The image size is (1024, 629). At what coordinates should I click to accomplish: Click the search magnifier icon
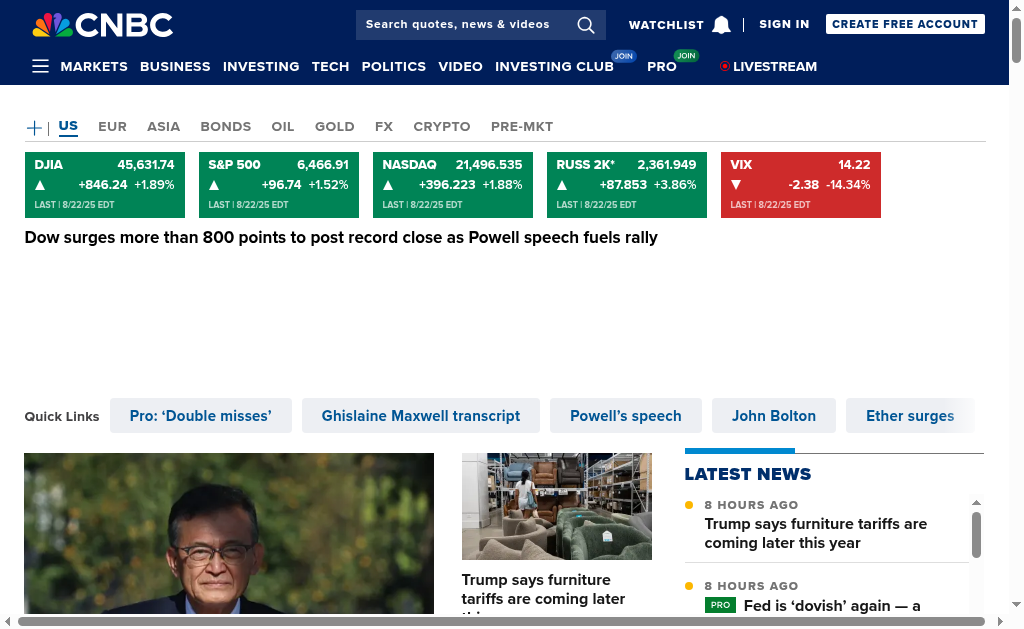586,25
